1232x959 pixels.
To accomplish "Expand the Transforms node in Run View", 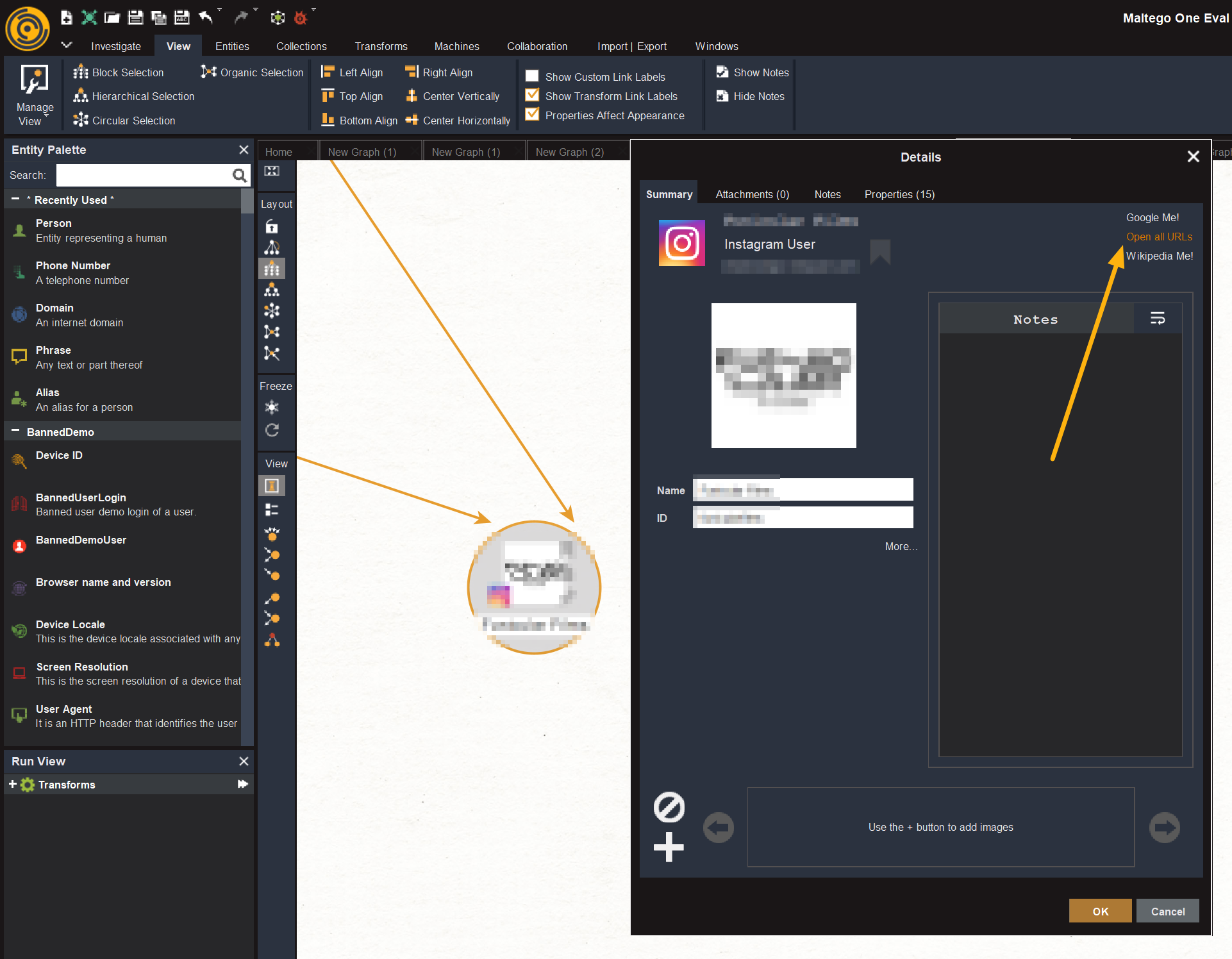I will (x=12, y=784).
